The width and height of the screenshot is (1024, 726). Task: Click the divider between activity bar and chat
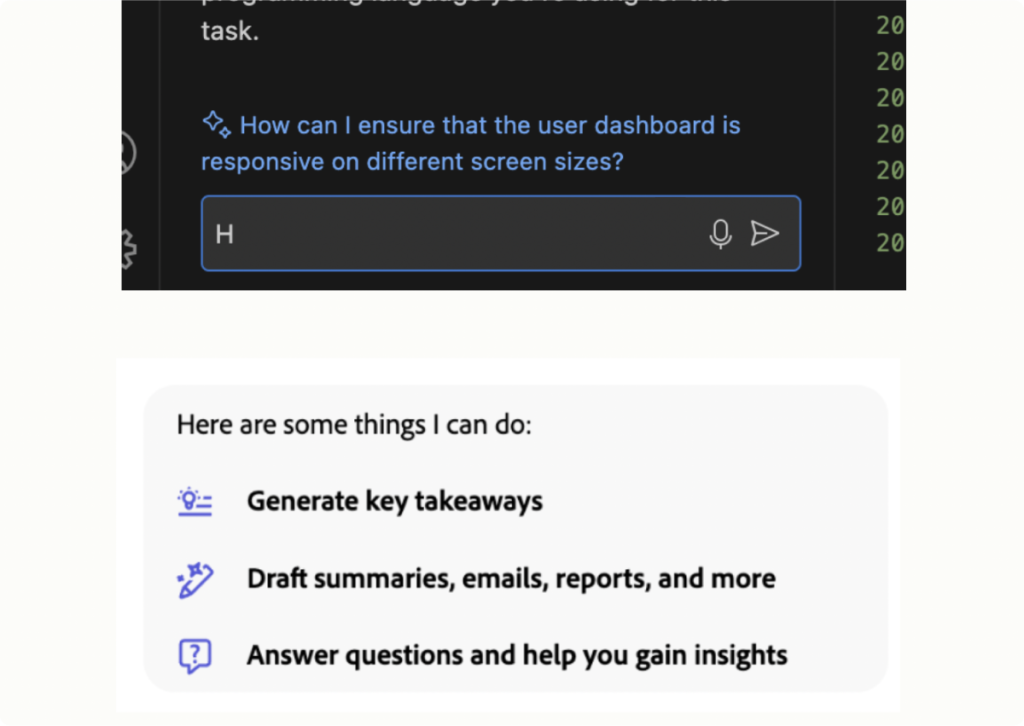coord(160,145)
